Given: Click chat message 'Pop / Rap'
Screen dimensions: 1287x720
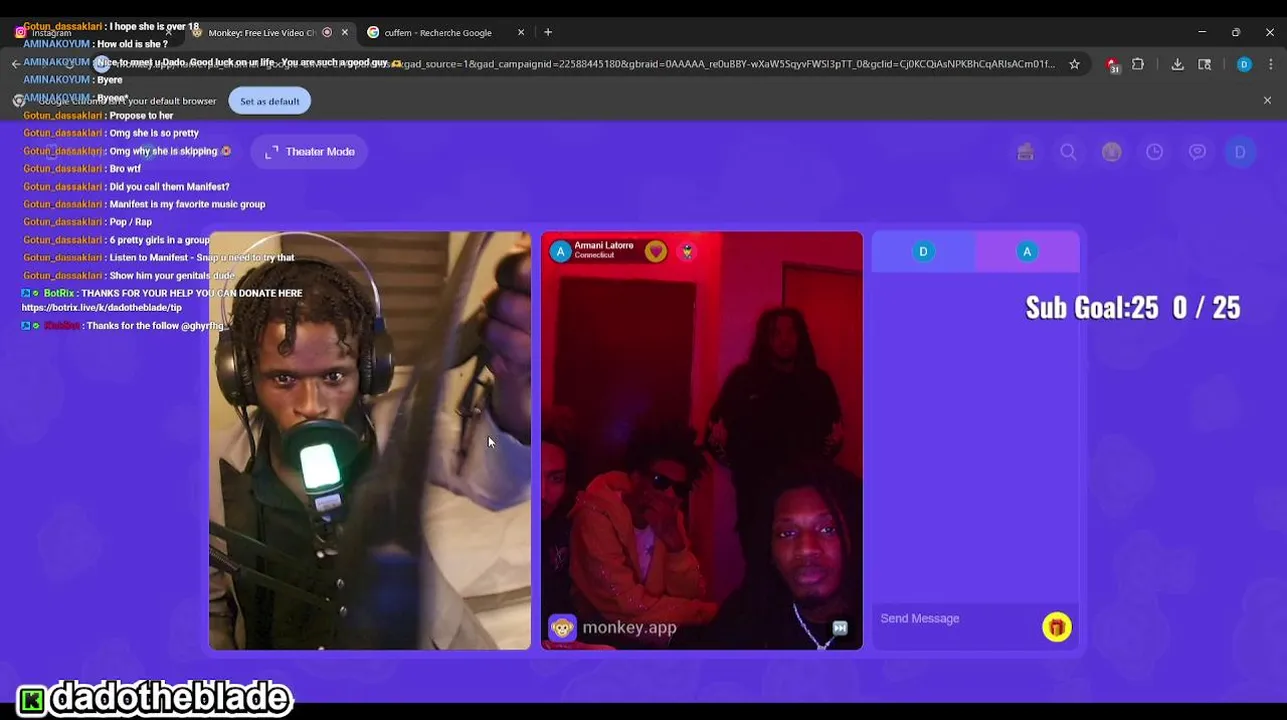Looking at the screenshot, I should (131, 222).
